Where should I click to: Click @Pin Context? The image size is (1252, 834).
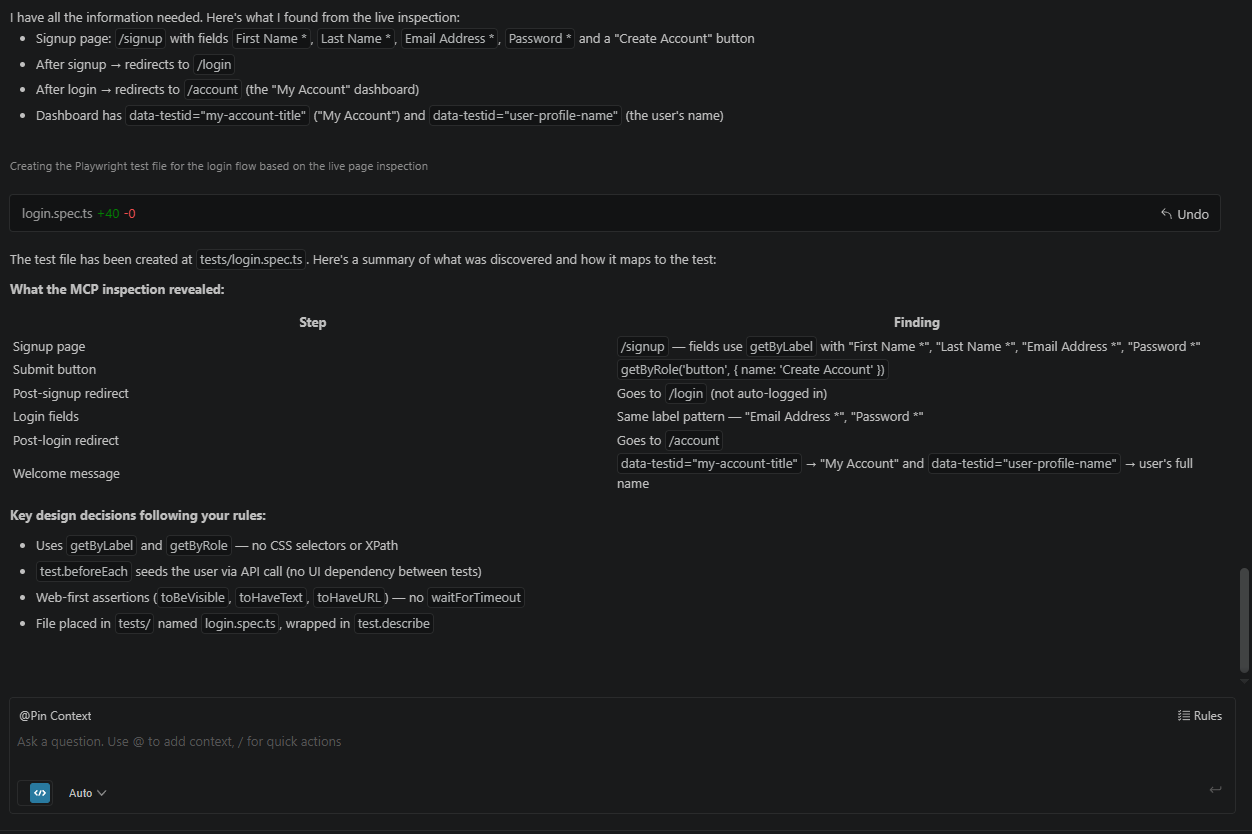coord(55,716)
